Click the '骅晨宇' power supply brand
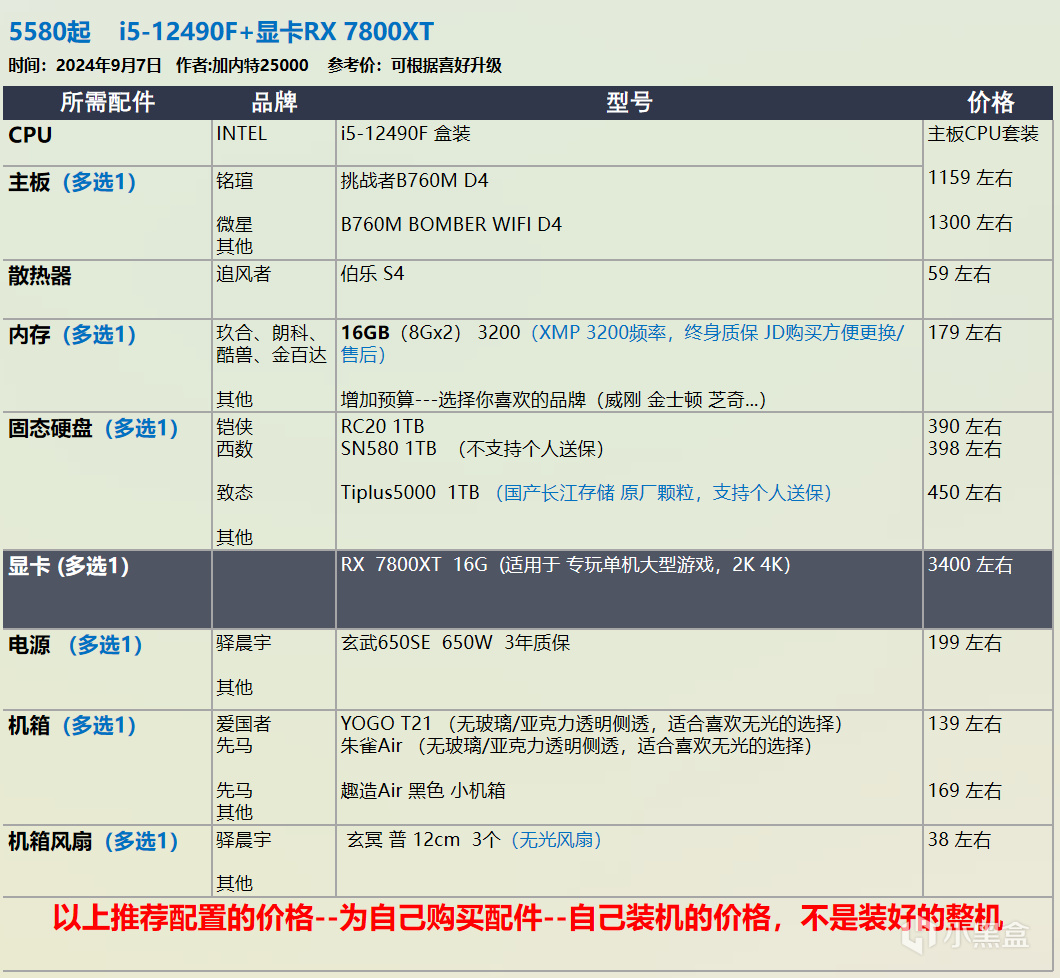 click(244, 643)
